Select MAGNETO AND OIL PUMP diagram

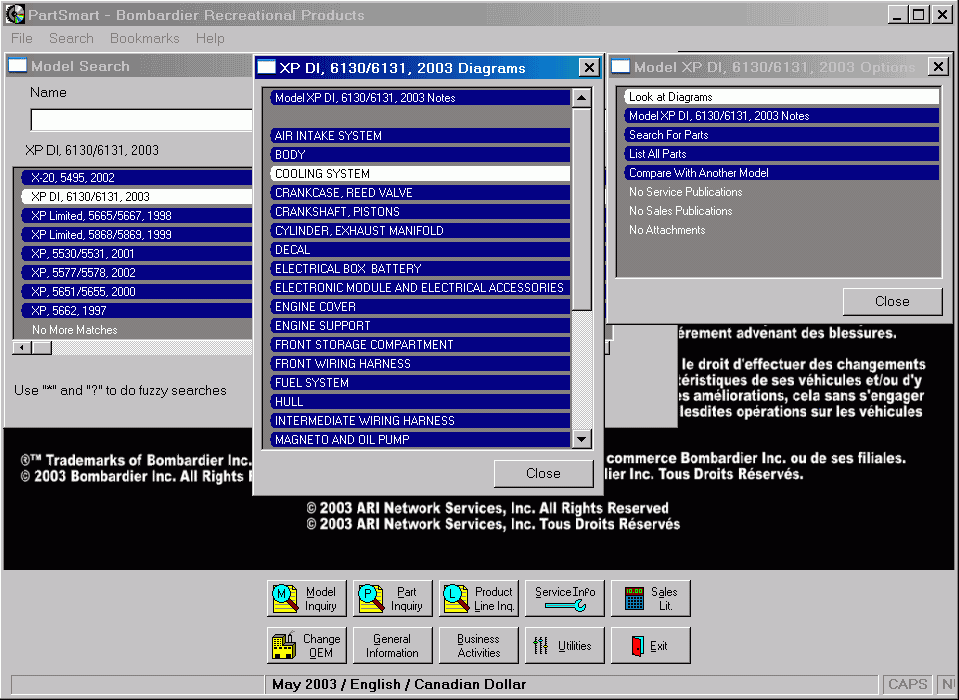coord(420,439)
